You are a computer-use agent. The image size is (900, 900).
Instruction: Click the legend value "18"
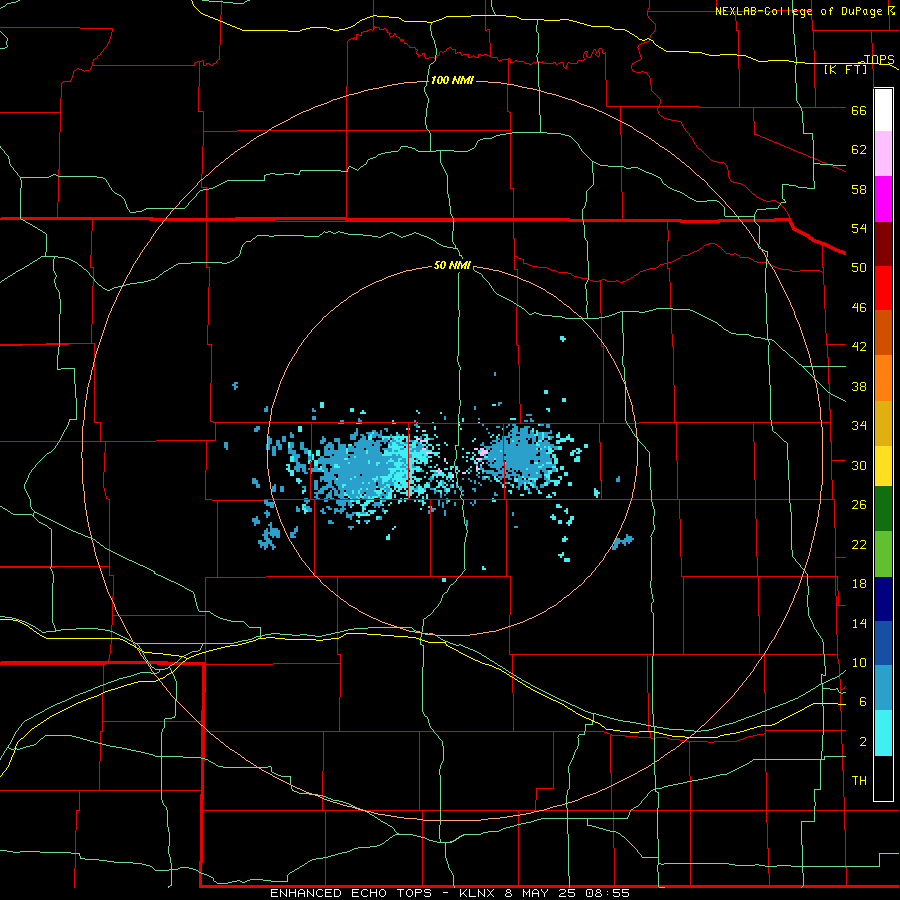coord(859,584)
